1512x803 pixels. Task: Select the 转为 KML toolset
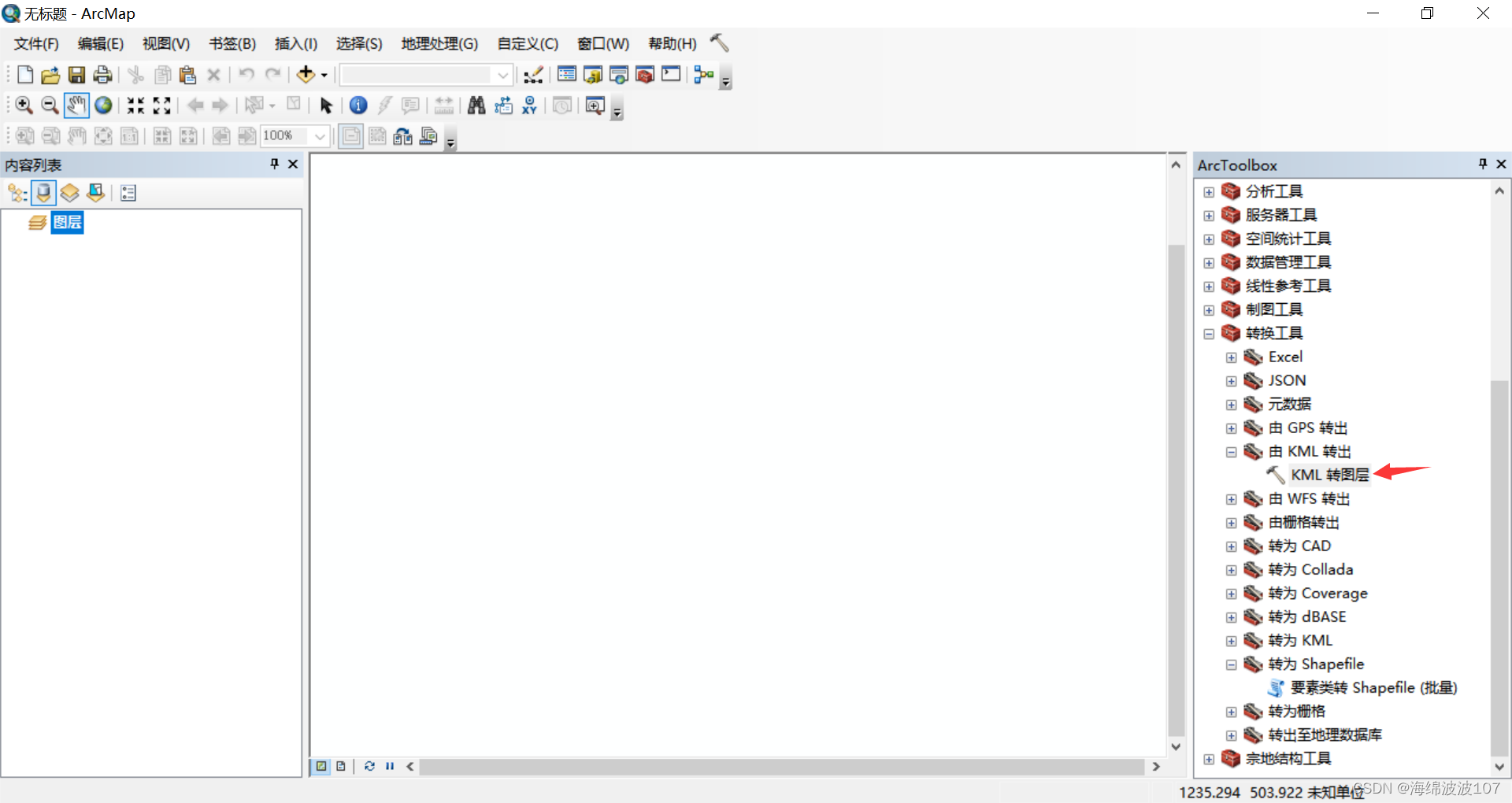1300,640
